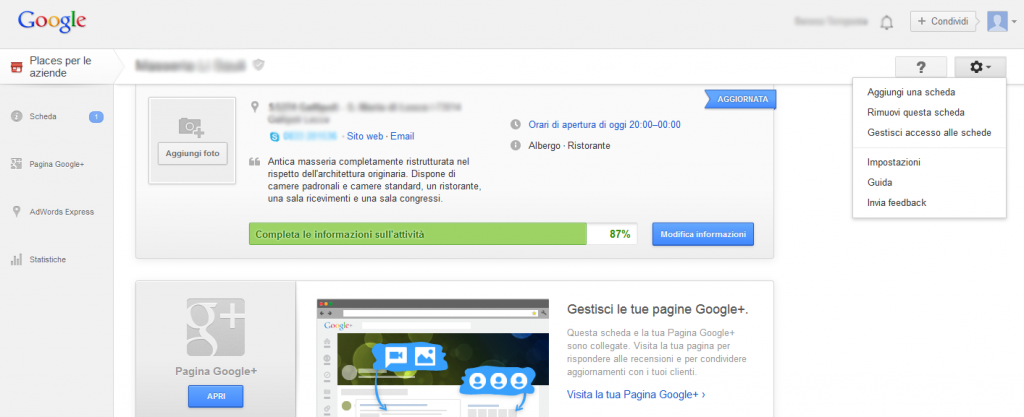Click the address map pin icon
Viewport: 1024px width, 417px height.
tap(255, 106)
